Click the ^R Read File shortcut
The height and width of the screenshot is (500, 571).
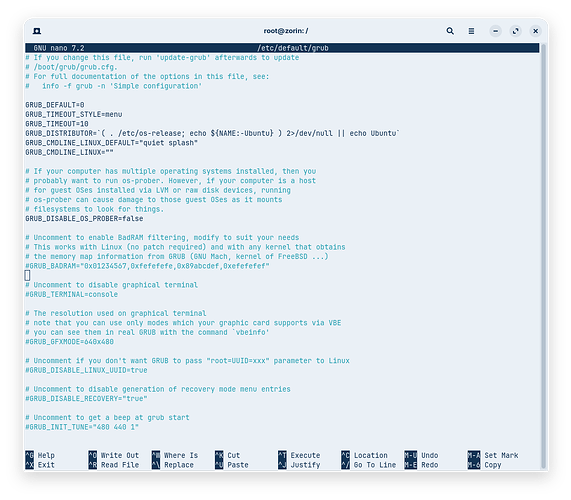pyautogui.click(x=114, y=465)
